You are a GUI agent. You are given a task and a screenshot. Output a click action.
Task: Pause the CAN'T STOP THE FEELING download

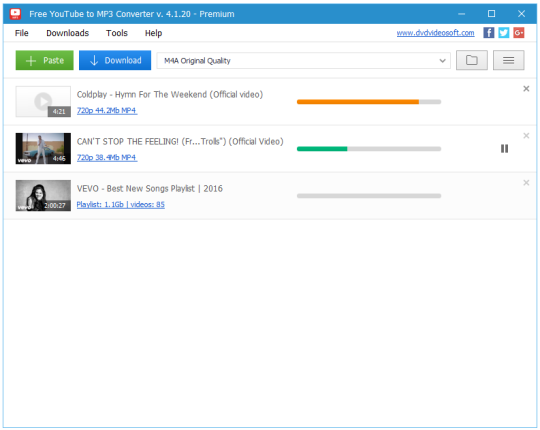[504, 148]
